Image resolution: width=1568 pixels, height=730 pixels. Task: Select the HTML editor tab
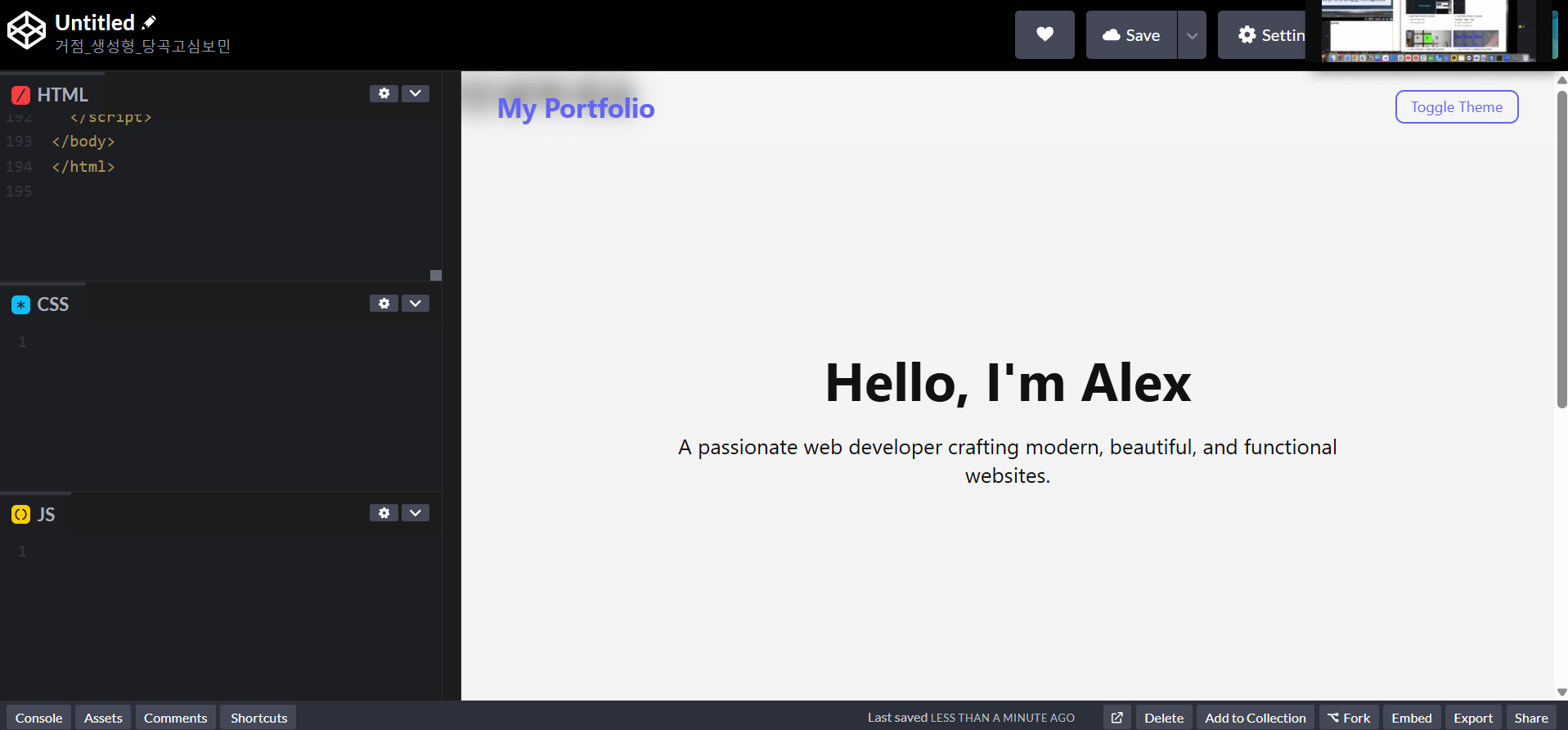[52, 94]
